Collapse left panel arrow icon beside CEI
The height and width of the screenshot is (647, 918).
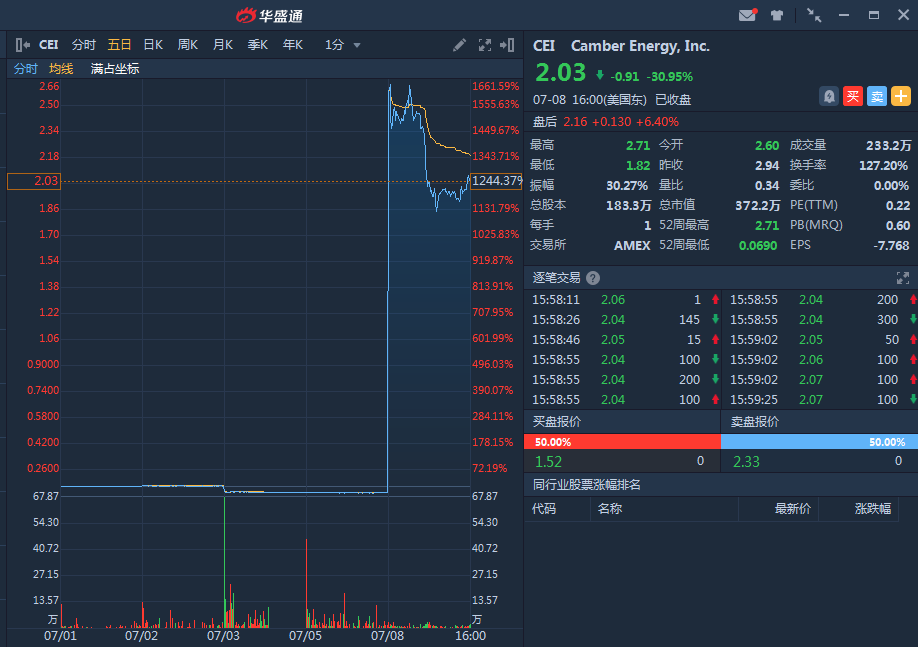(x=22, y=45)
